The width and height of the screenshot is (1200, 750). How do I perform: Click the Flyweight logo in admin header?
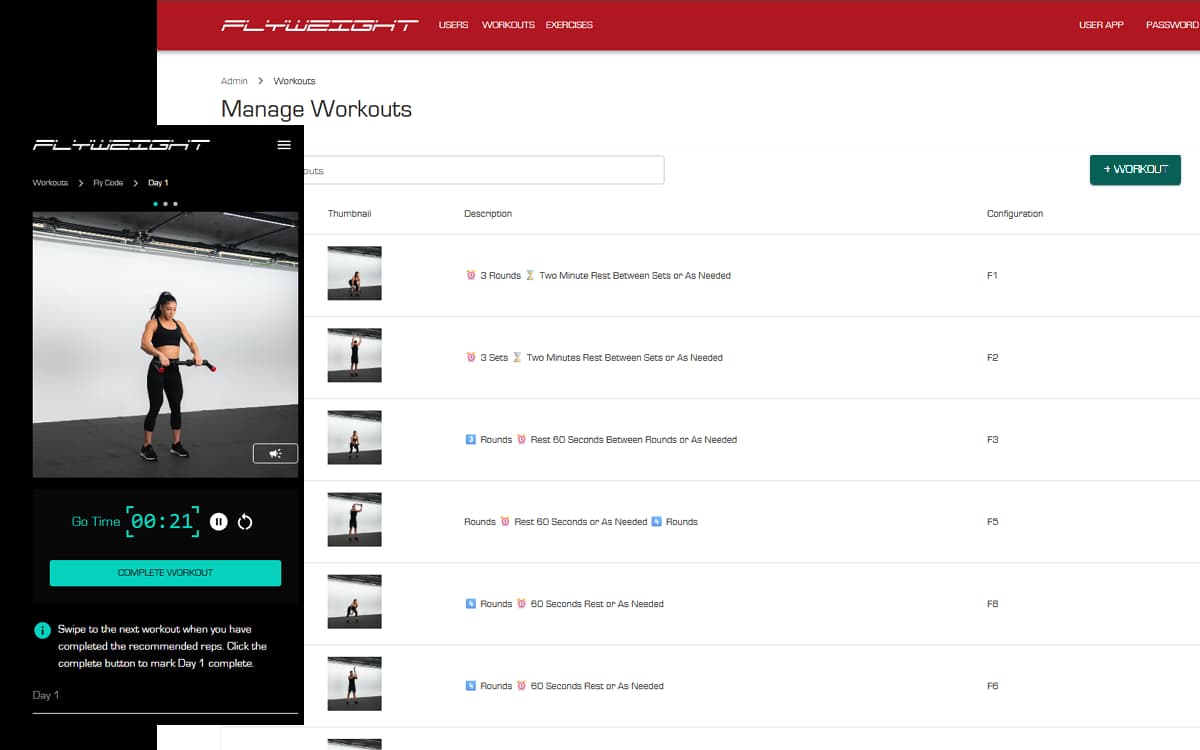tap(319, 25)
